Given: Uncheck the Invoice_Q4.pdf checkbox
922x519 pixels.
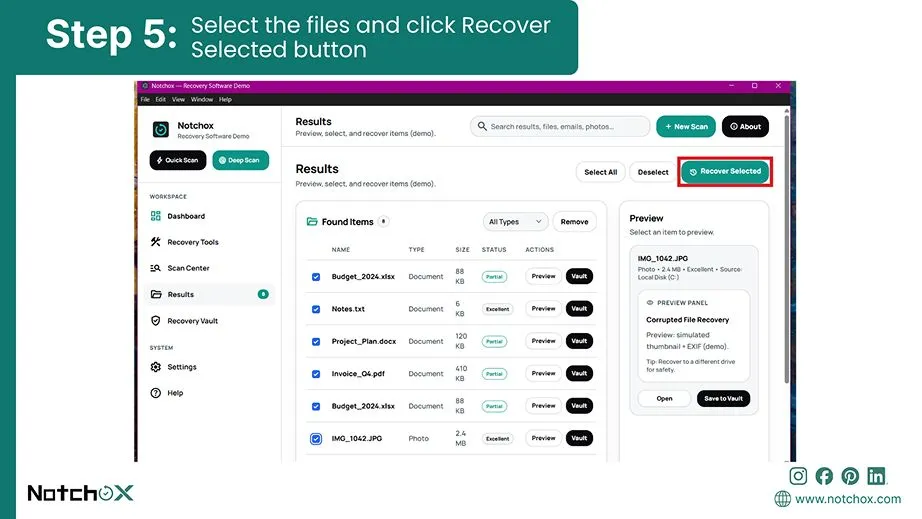Looking at the screenshot, I should coord(316,374).
